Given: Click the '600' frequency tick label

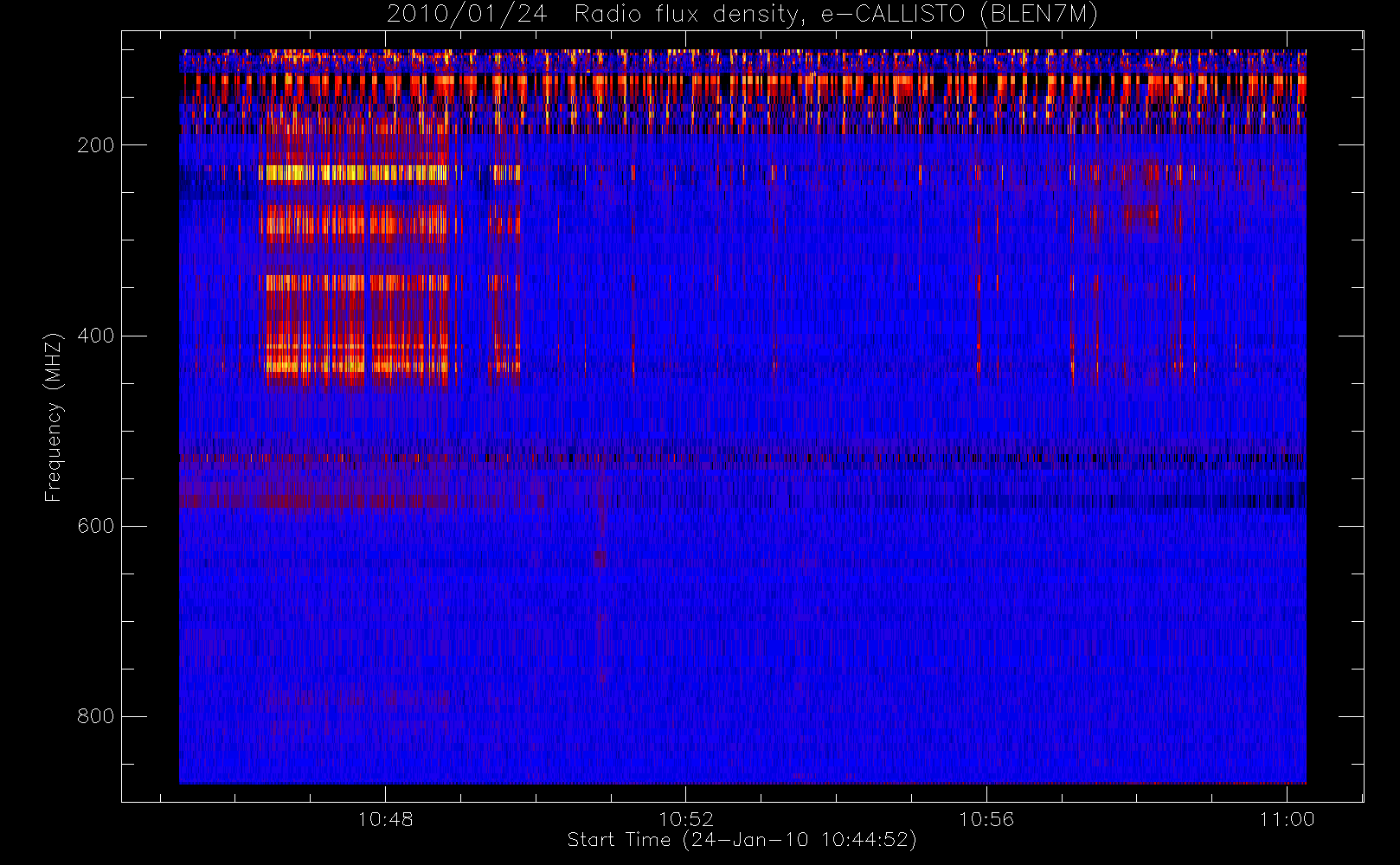Looking at the screenshot, I should pos(95,526).
